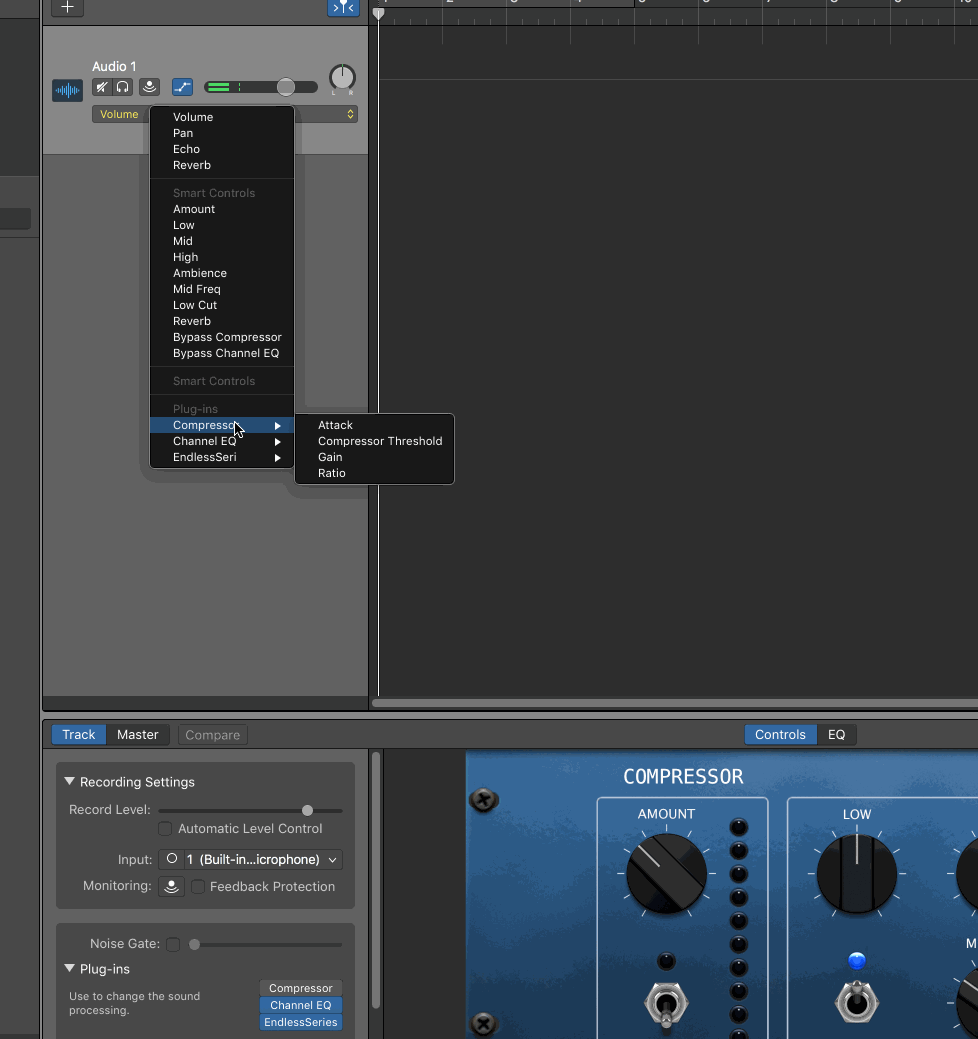Click the Audio 1 waveform track icon
The height and width of the screenshot is (1039, 978).
[x=68, y=90]
